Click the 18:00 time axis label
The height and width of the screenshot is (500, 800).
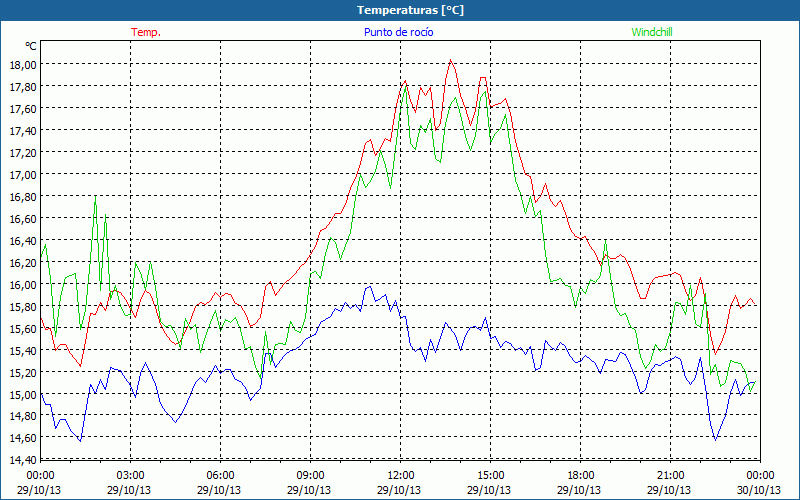(x=580, y=475)
